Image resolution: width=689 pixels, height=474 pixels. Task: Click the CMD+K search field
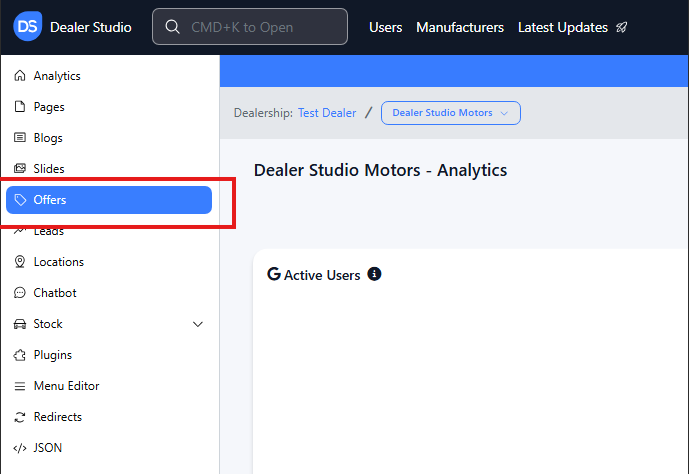250,27
